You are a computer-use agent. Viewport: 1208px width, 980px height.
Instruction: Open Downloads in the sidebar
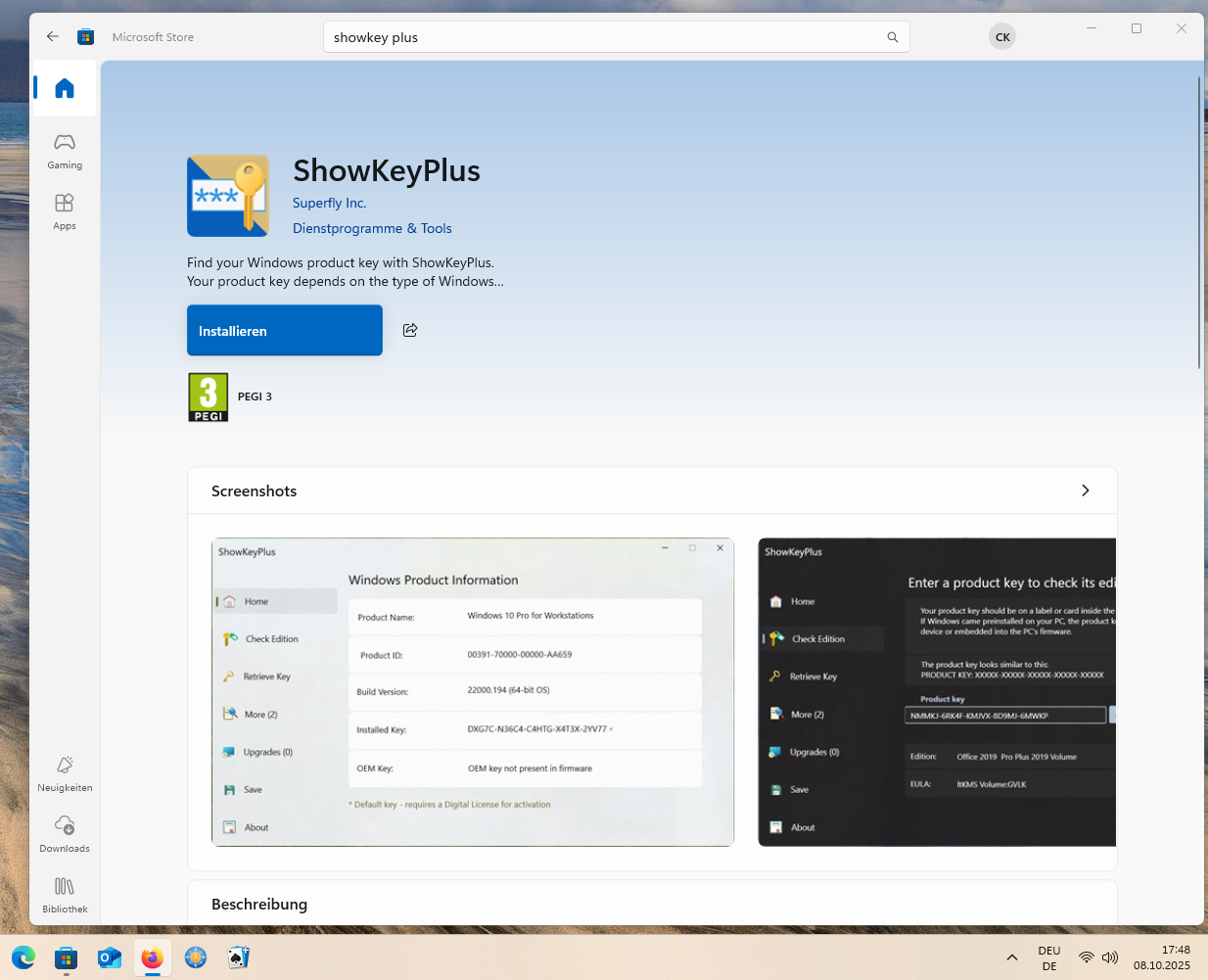pos(65,834)
